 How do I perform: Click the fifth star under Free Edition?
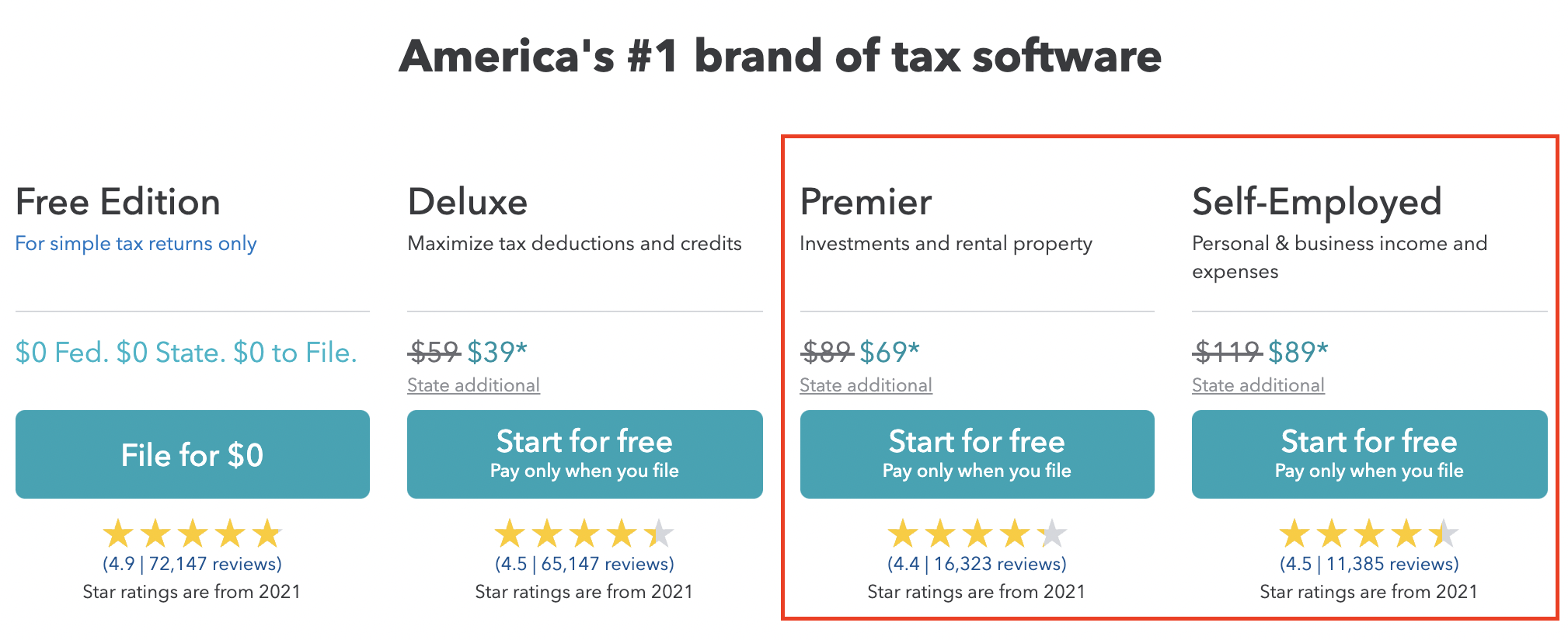(268, 533)
